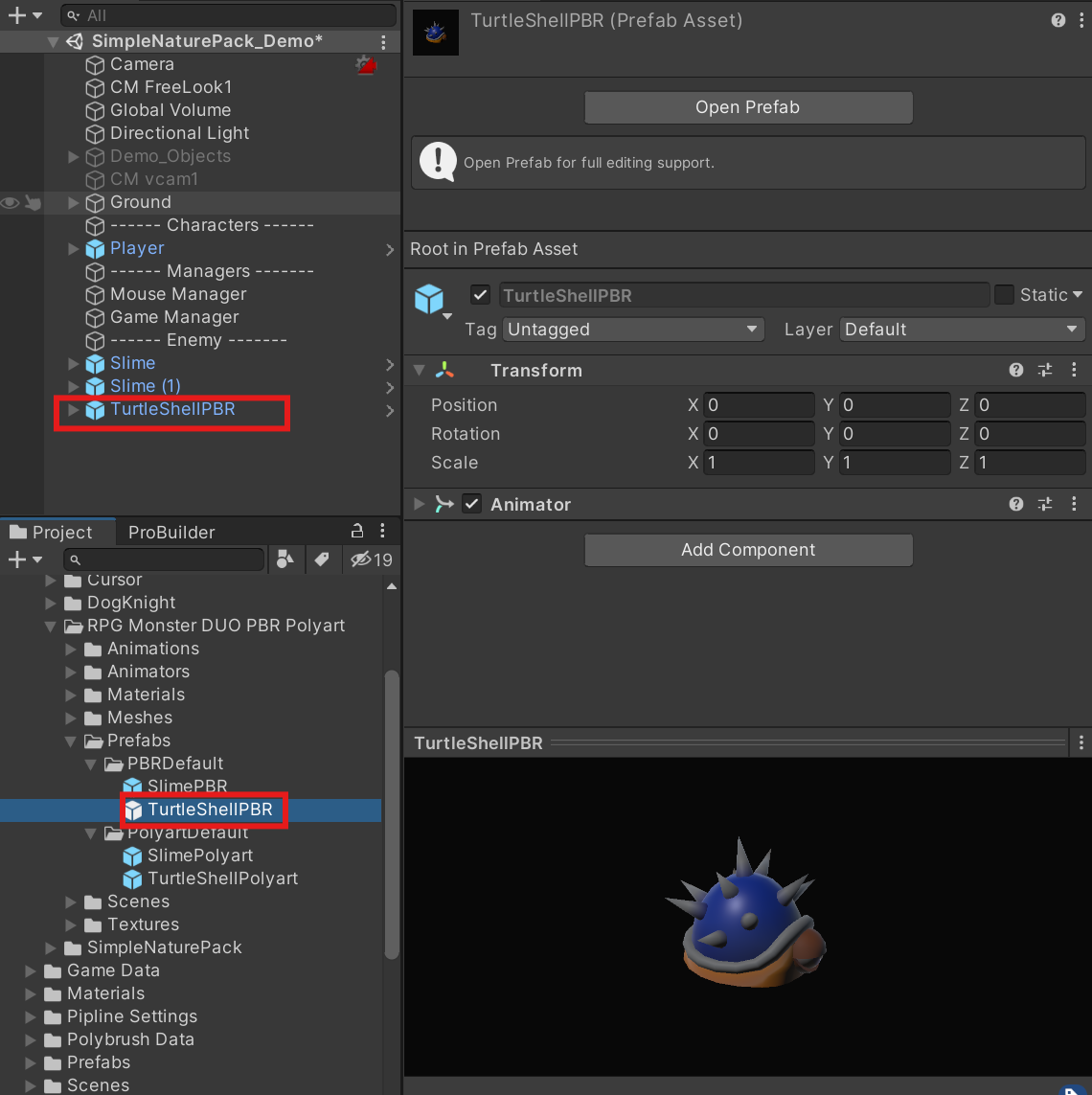The width and height of the screenshot is (1092, 1095).
Task: Select TurtleShellPBR in the hierarchy
Action: pos(172,409)
